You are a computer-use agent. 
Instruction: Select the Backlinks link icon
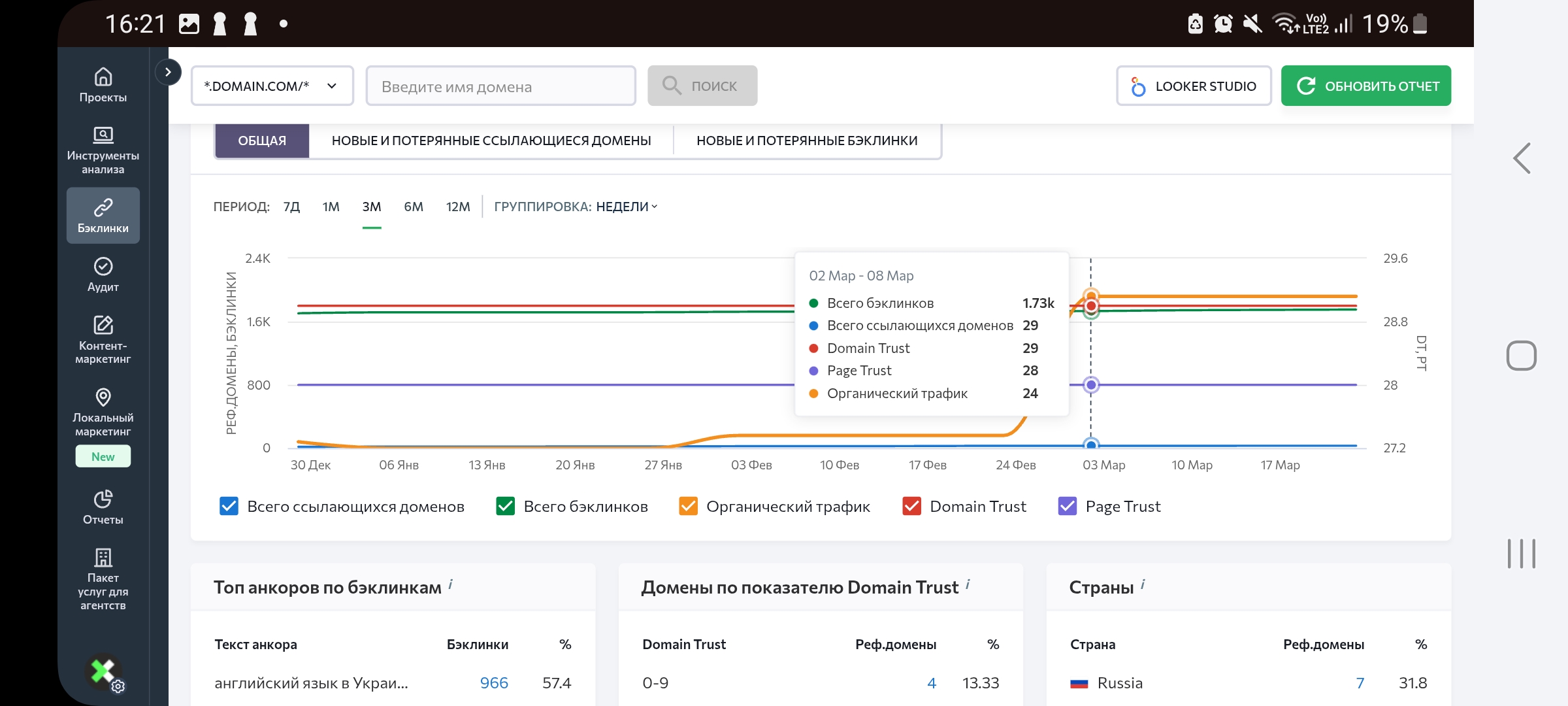click(x=103, y=208)
